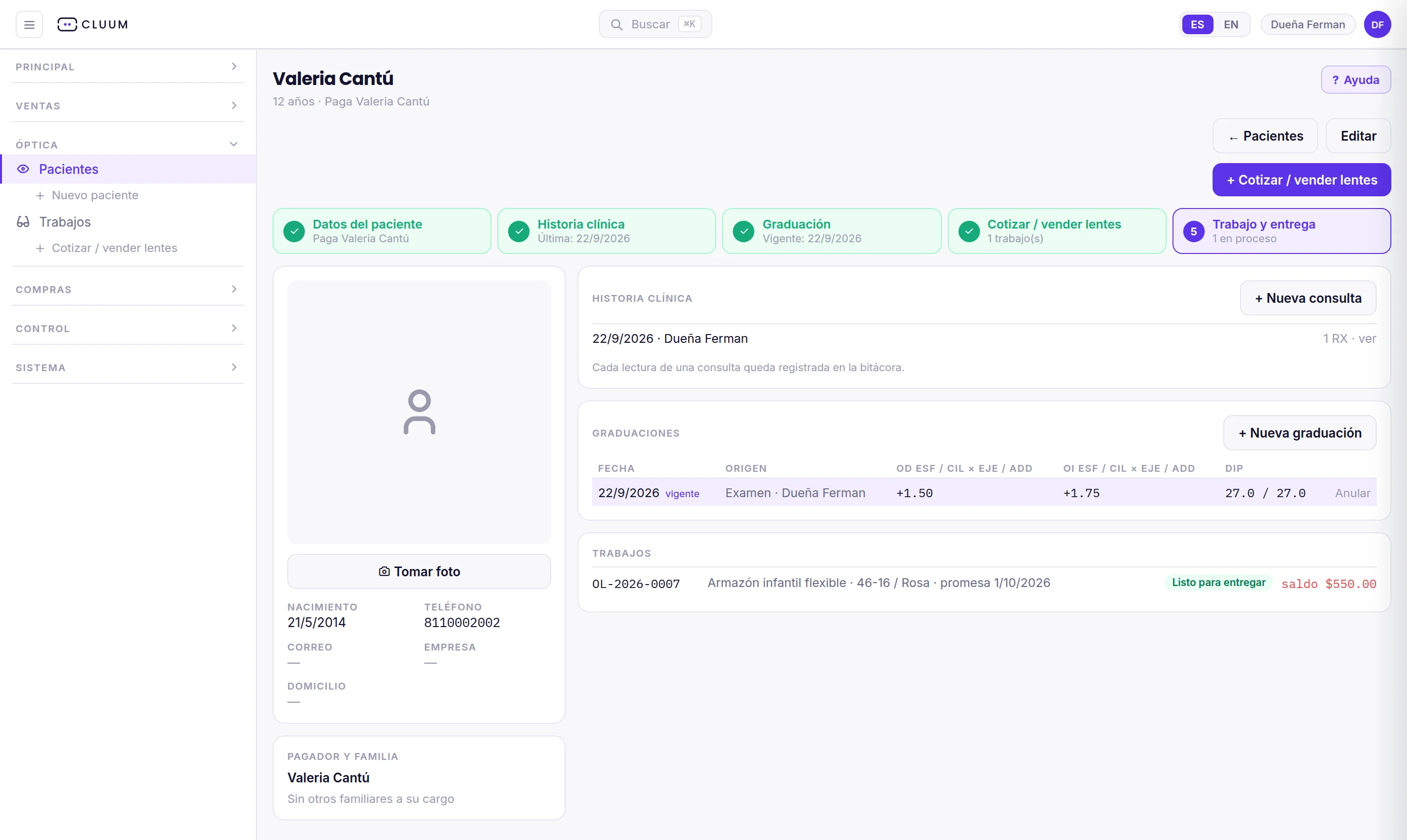Open the Historia clínica step tab

tap(606, 231)
